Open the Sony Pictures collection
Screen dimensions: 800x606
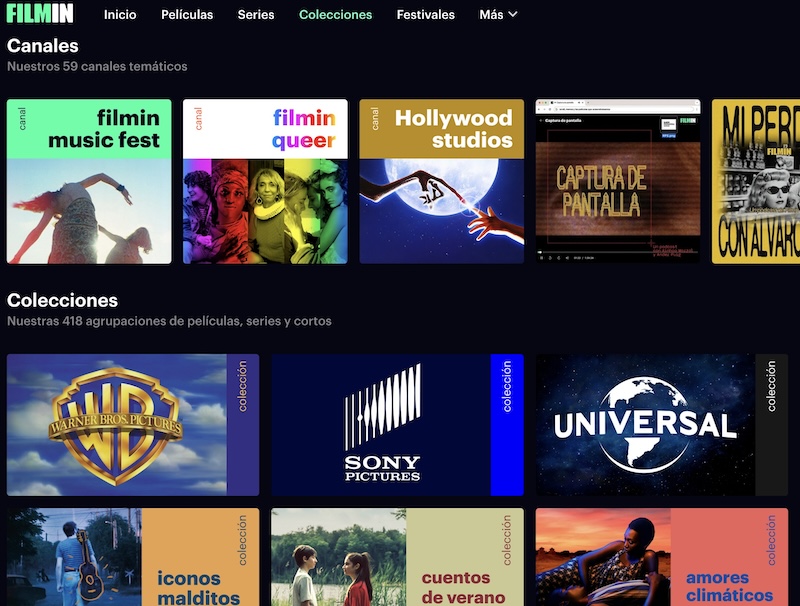point(397,425)
